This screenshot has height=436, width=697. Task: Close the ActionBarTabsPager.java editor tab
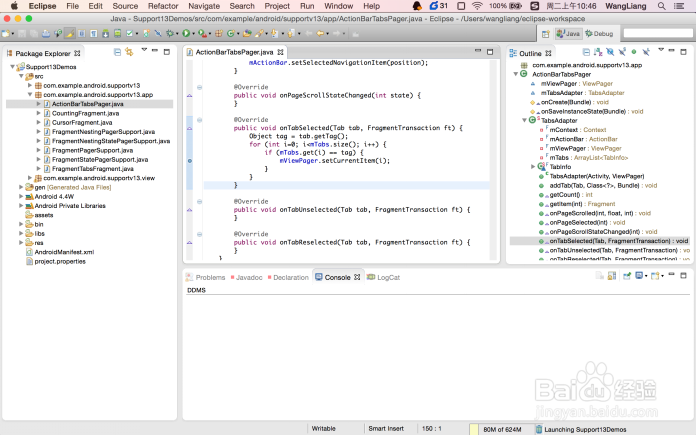pos(280,52)
